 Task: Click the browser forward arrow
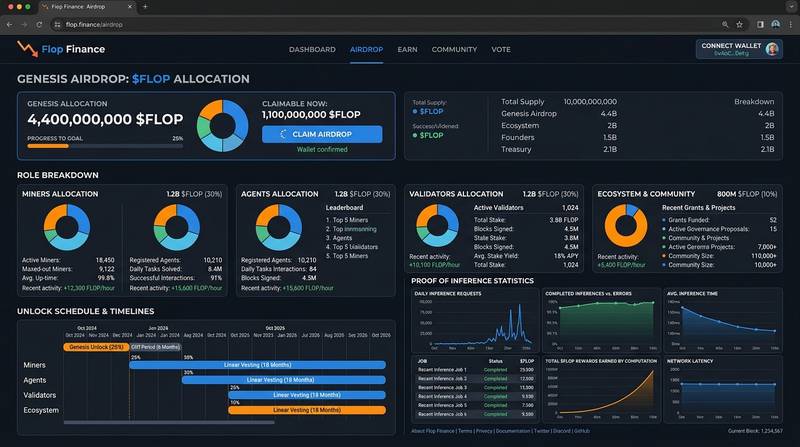(24, 24)
